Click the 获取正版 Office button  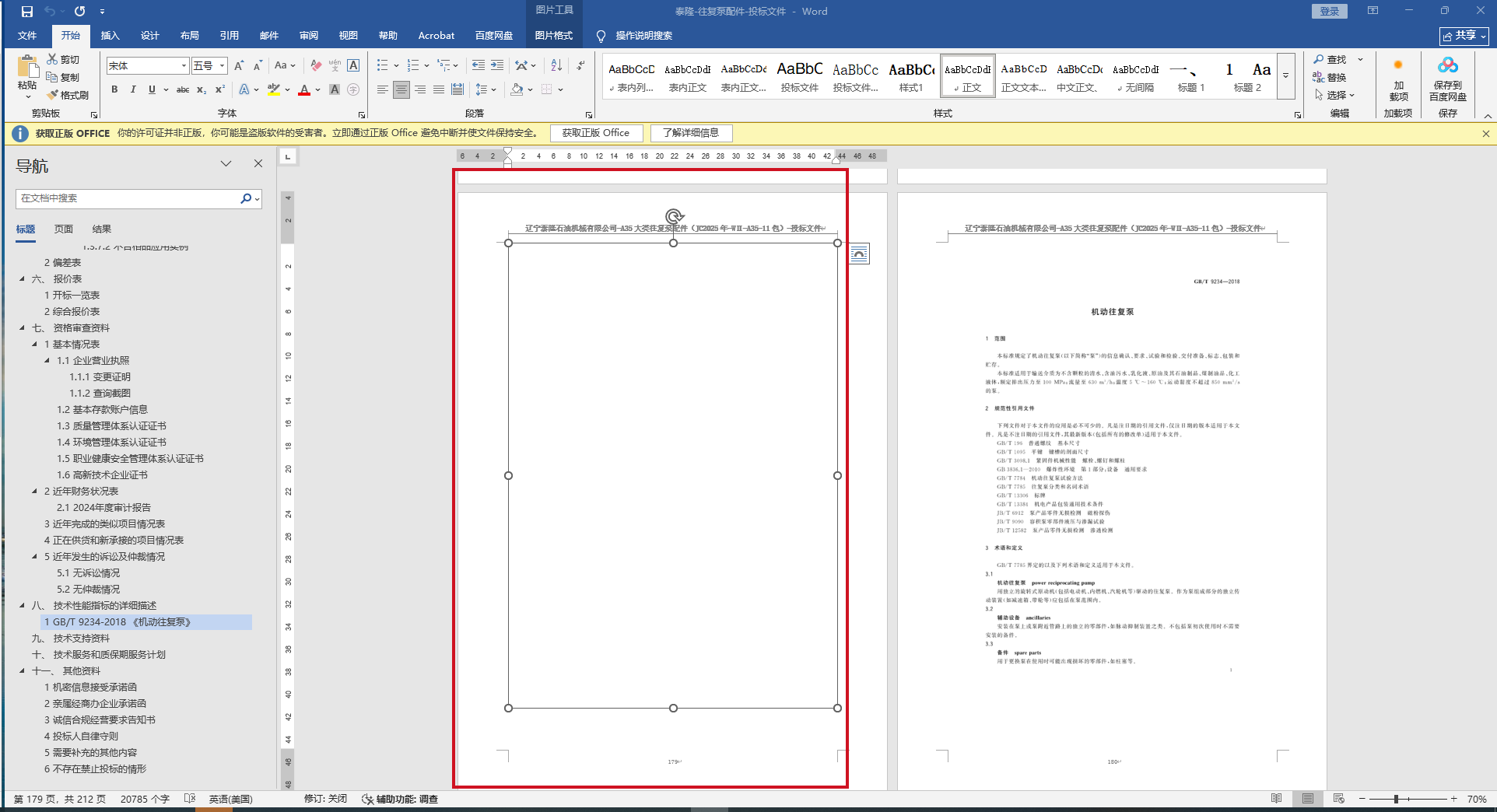[x=595, y=133]
